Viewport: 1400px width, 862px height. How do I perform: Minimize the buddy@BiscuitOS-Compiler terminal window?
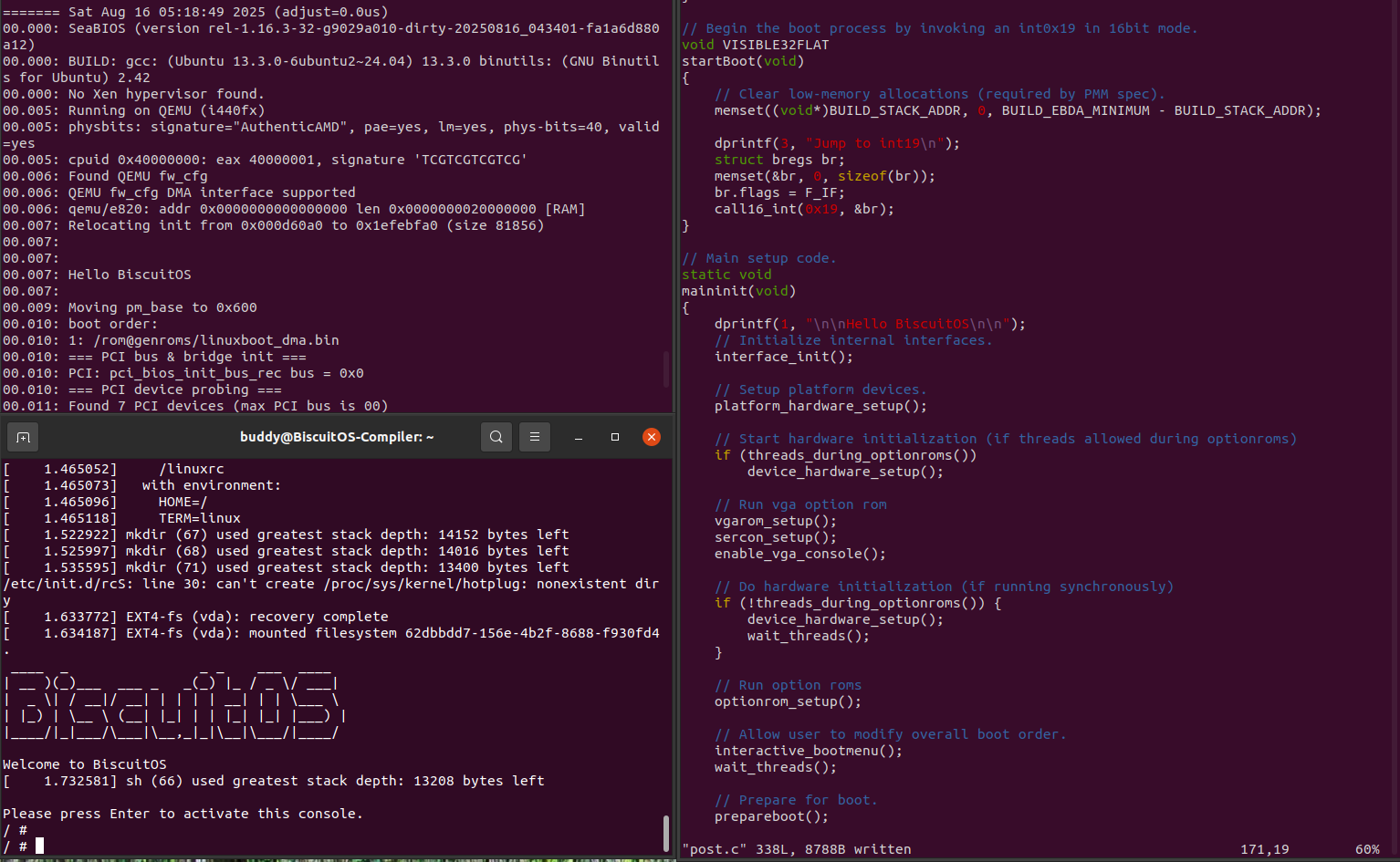point(579,437)
